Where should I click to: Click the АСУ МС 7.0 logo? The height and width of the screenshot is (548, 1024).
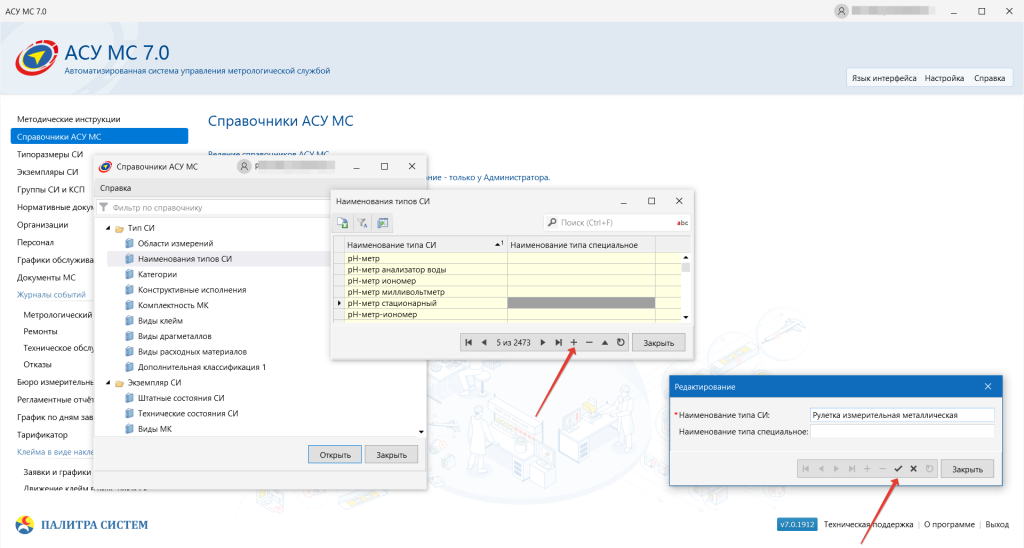tap(37, 58)
